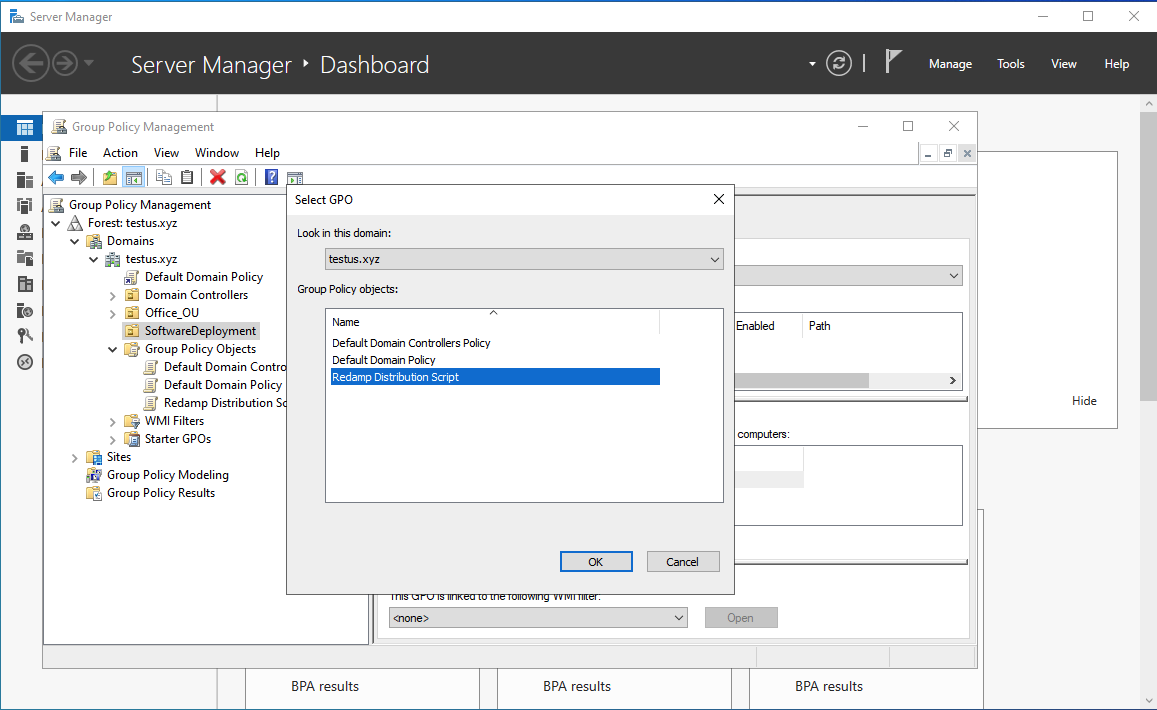Click the red Delete icon in toolbar

pos(217,177)
